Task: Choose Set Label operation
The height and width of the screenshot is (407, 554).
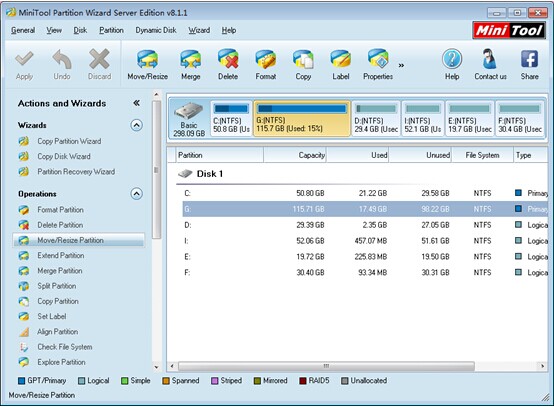Action: click(x=52, y=317)
